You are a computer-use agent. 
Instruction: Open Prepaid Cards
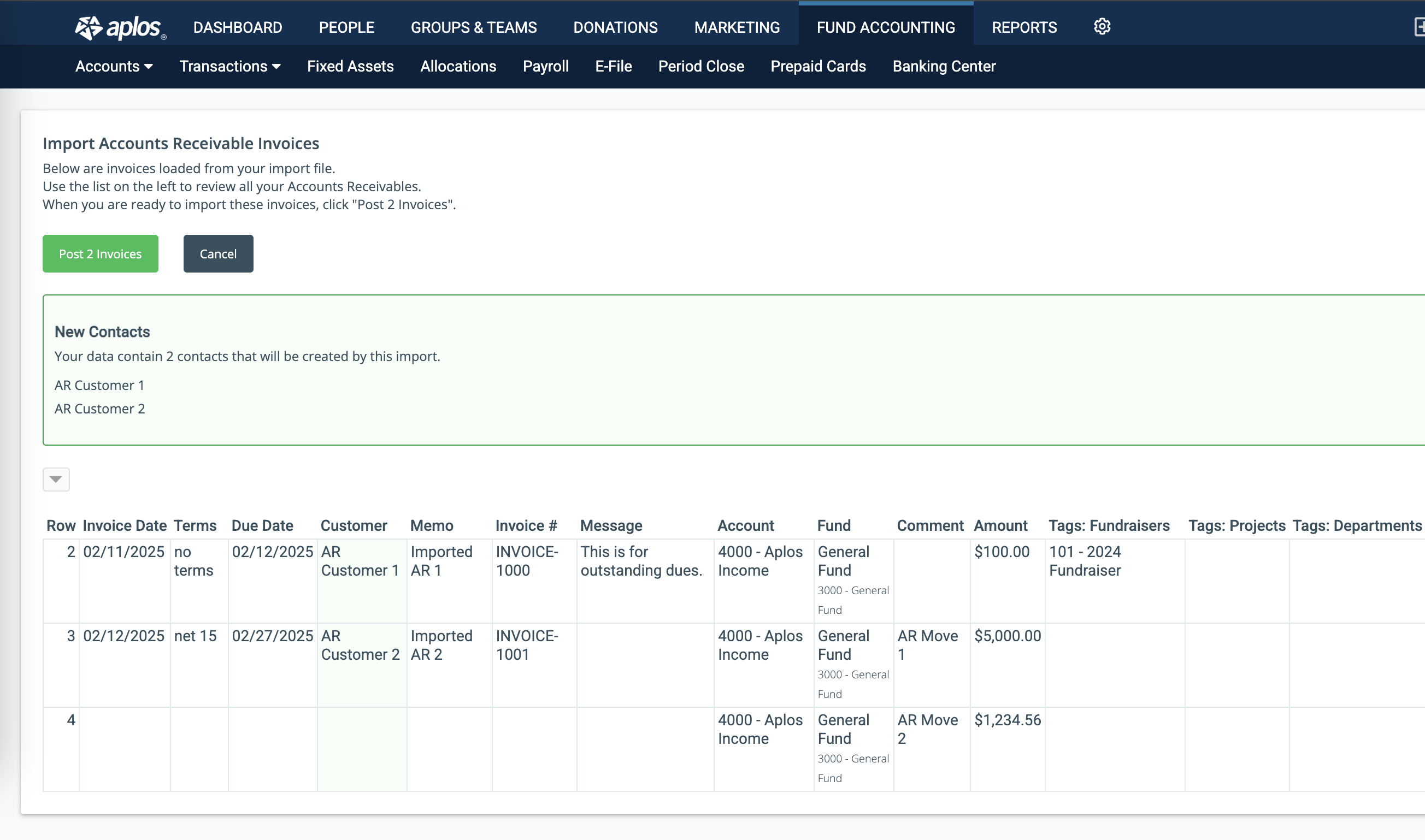(818, 66)
